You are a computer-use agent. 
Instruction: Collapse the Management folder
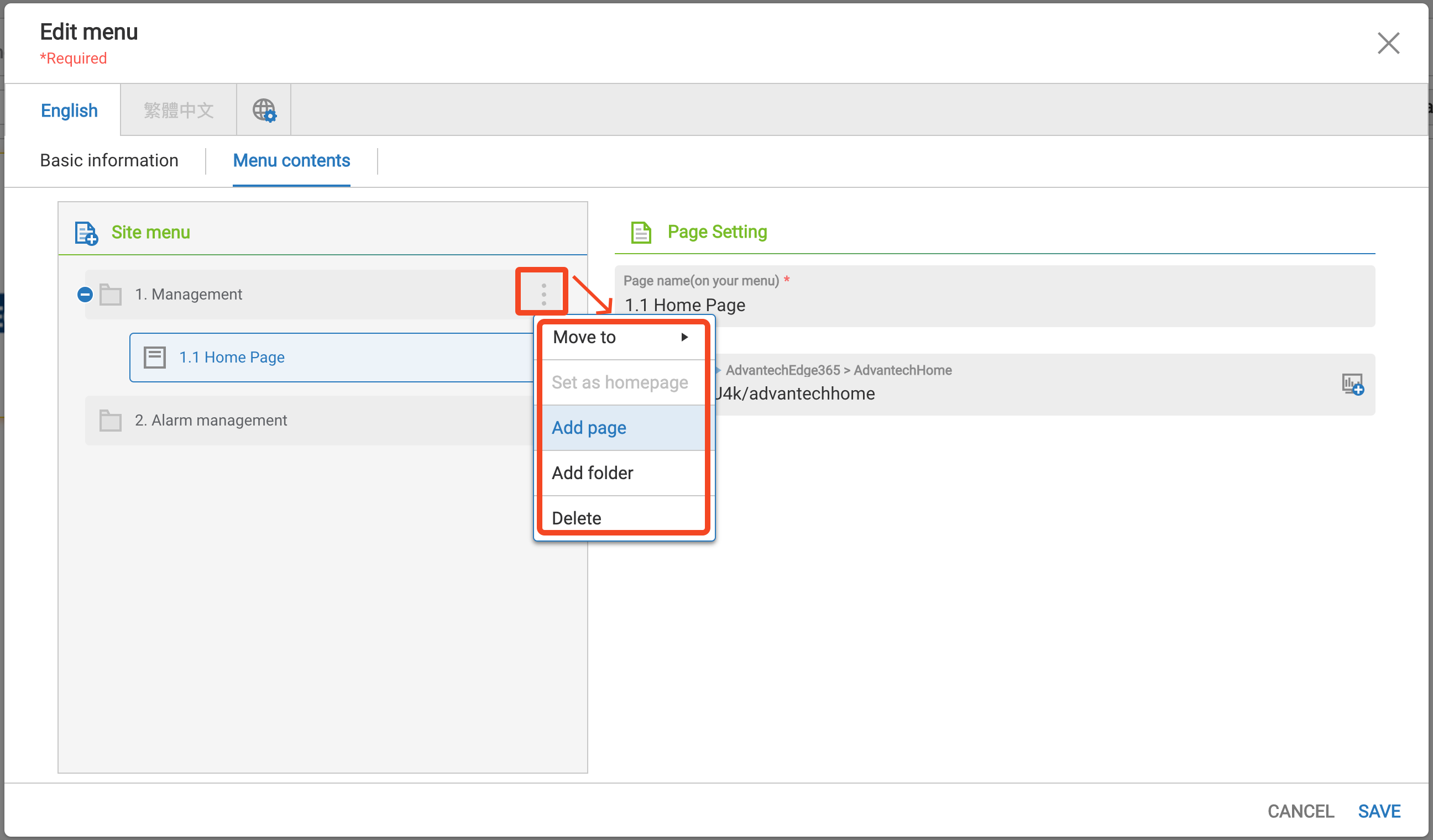click(85, 295)
